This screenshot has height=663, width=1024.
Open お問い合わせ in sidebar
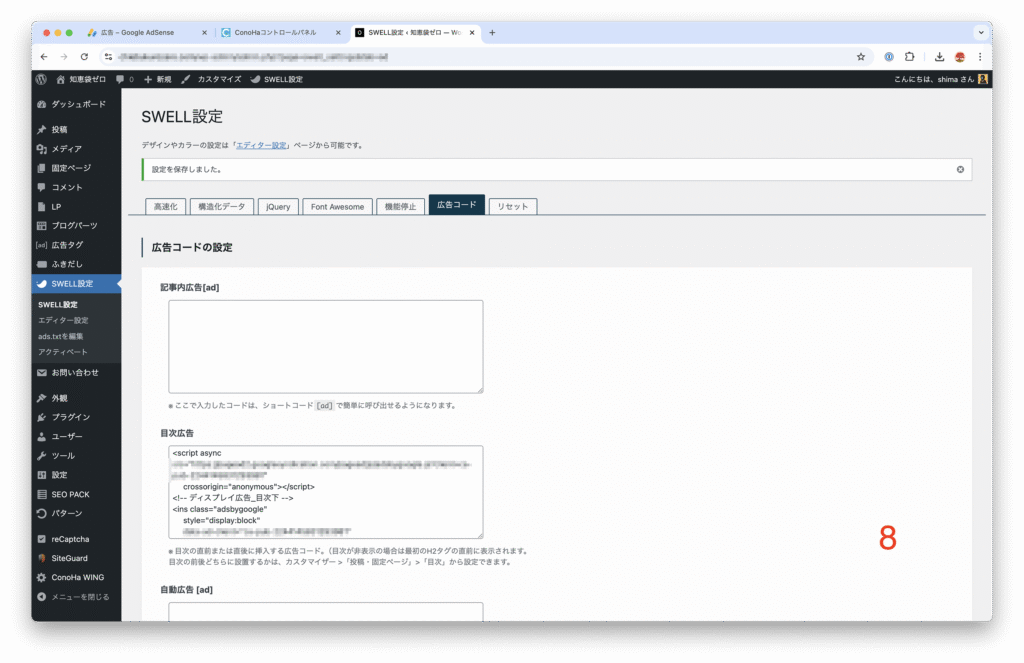tap(76, 372)
